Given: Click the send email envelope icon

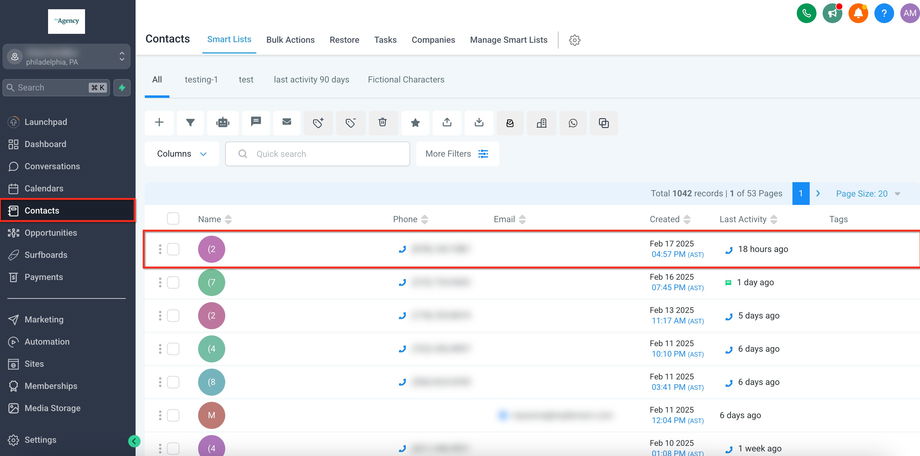Looking at the screenshot, I should [287, 122].
